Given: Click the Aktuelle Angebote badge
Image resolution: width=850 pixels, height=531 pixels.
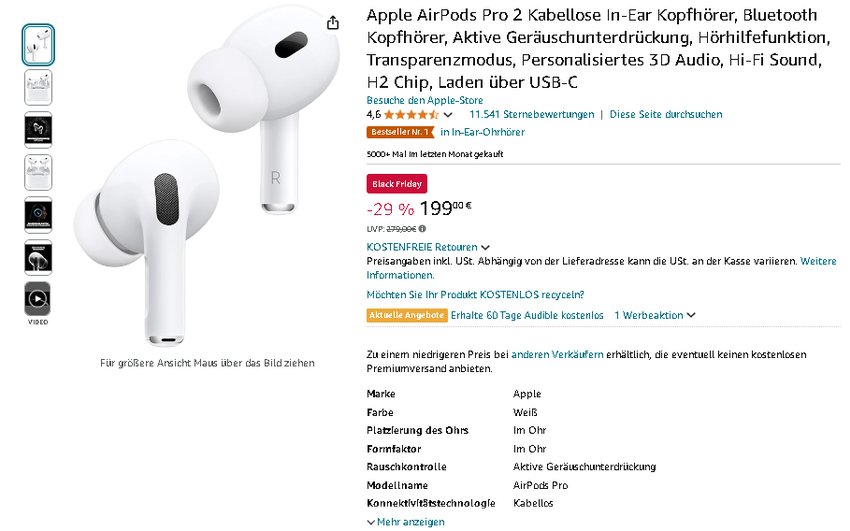Looking at the screenshot, I should 406,315.
